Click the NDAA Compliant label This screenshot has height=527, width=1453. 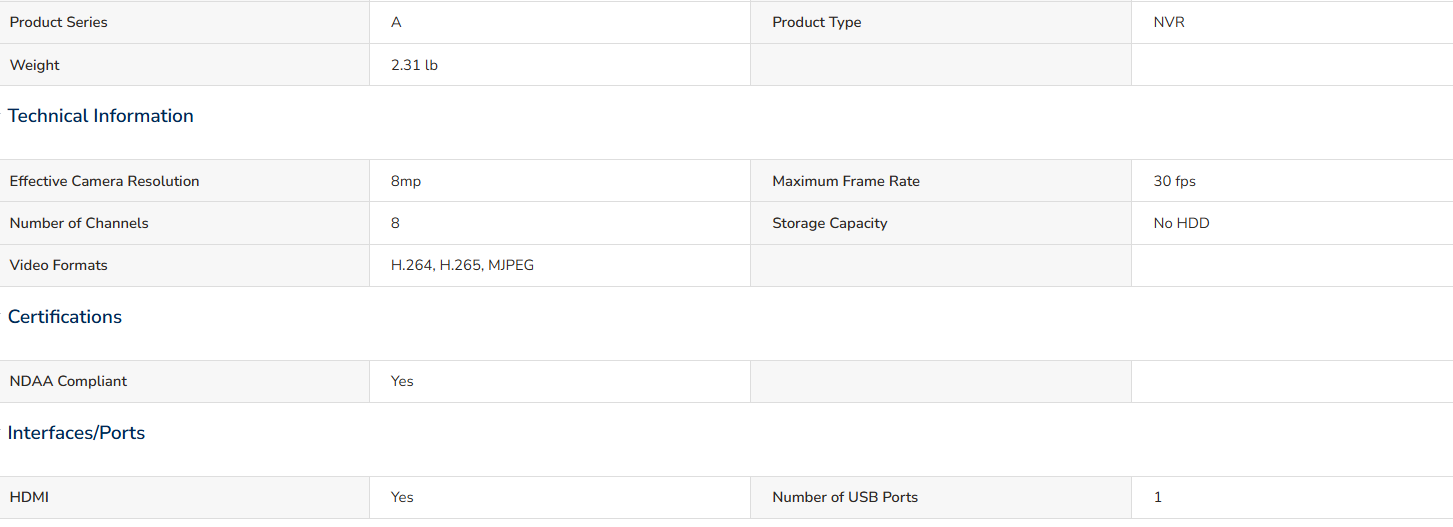pyautogui.click(x=68, y=381)
